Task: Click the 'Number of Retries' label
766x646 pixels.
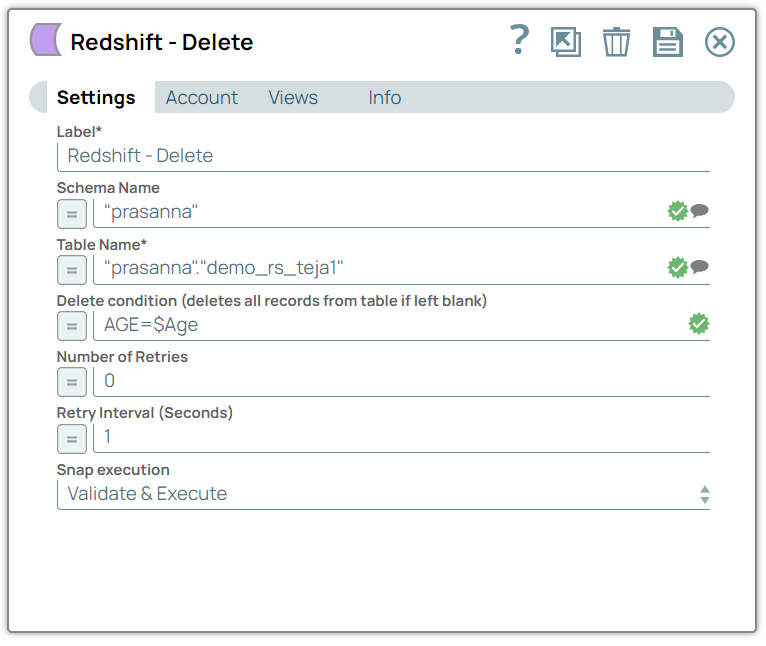Action: pos(122,357)
